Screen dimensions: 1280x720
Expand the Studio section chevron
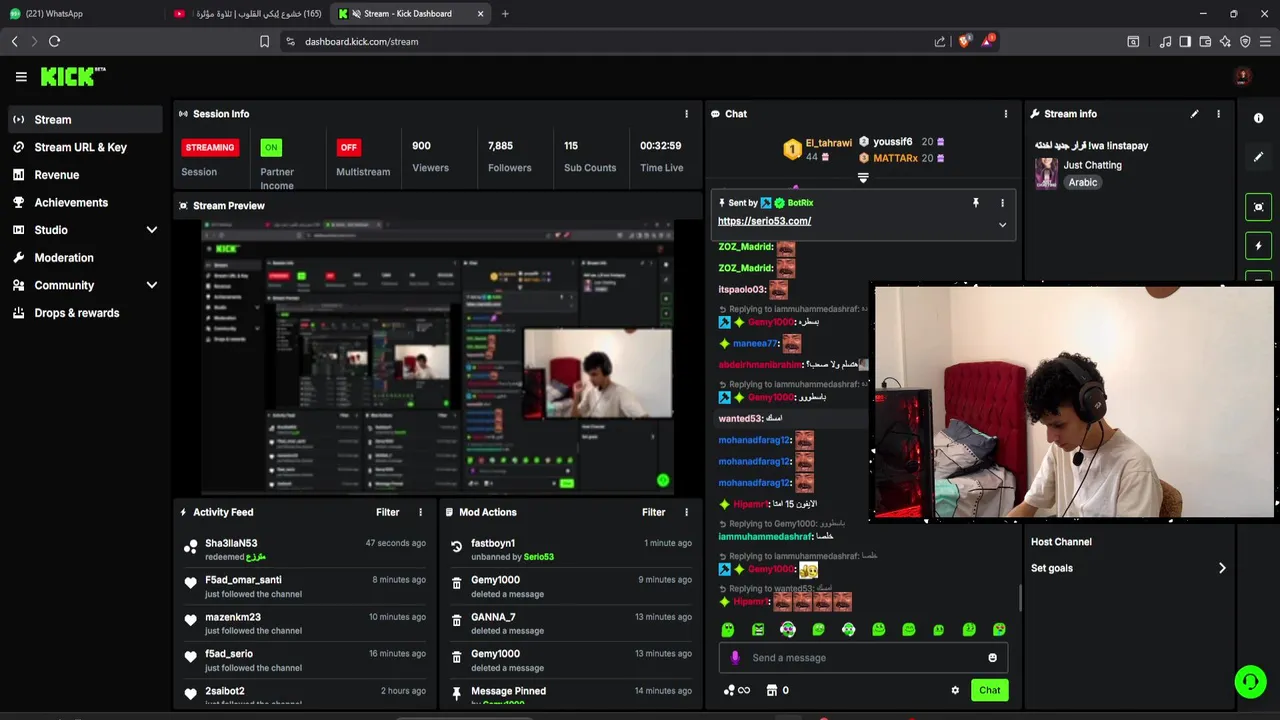pyautogui.click(x=152, y=230)
